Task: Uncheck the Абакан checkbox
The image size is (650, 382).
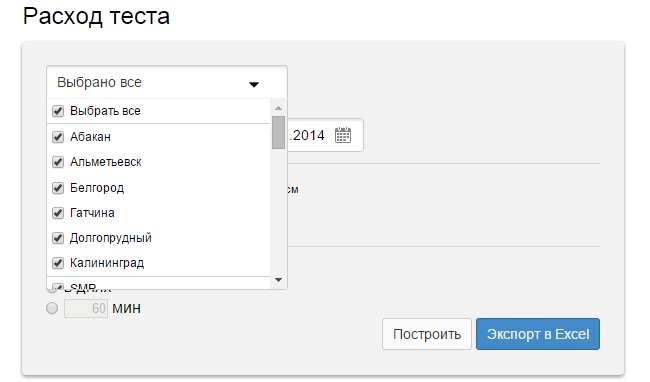Action: tap(58, 137)
